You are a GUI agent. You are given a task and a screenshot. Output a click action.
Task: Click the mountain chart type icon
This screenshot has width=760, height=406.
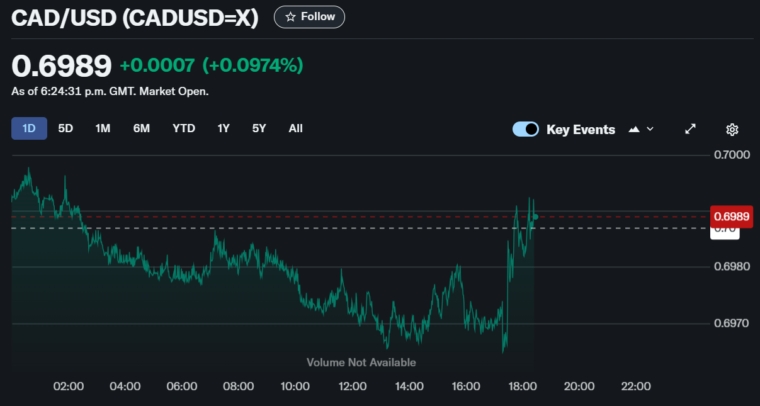[x=635, y=129]
